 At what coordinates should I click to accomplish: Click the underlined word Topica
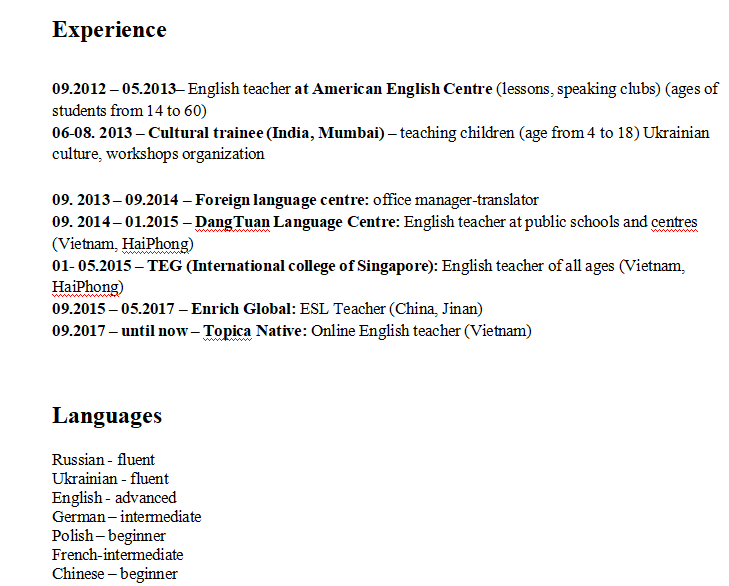tap(227, 331)
